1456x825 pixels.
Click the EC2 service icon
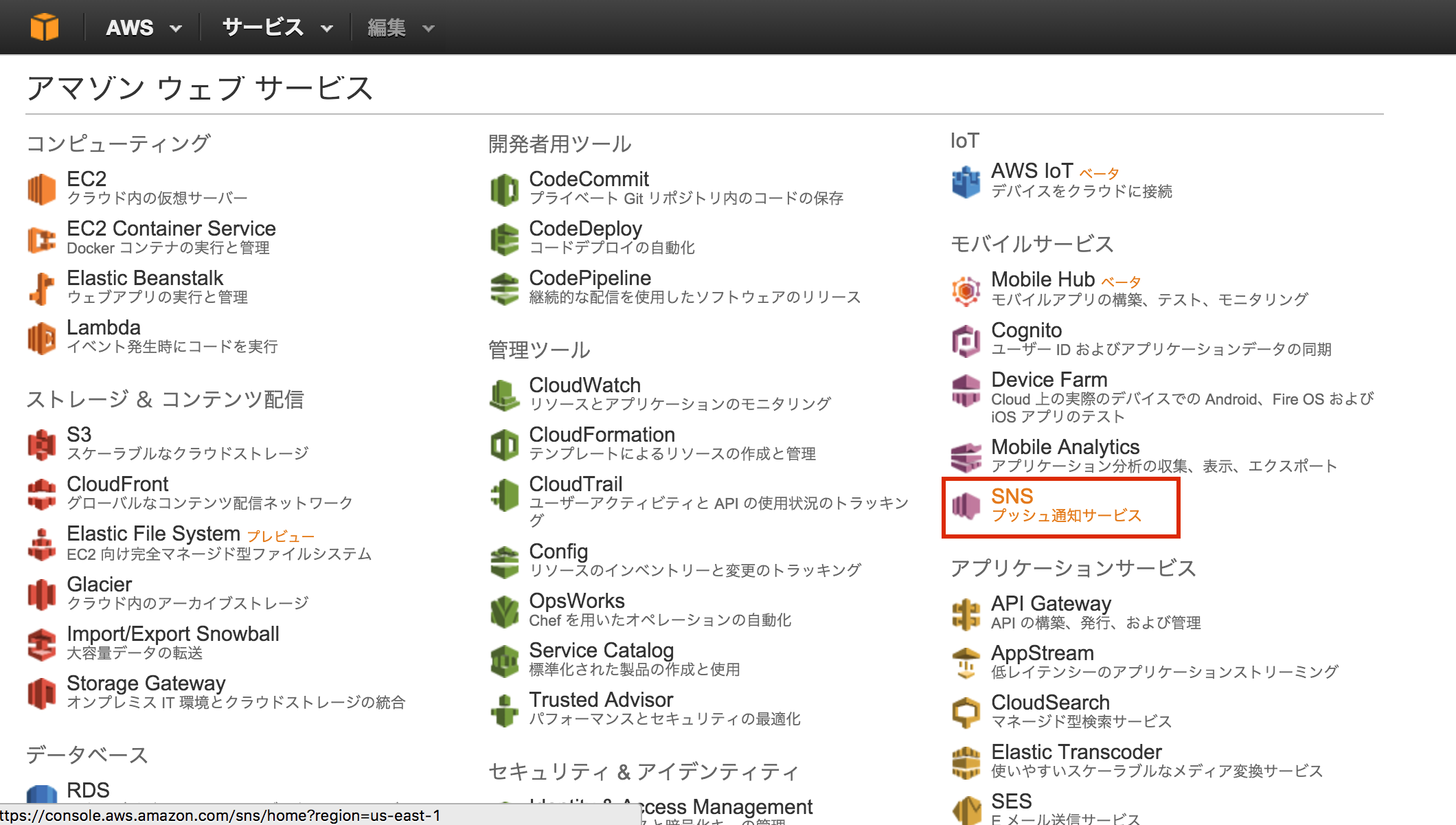pos(41,189)
